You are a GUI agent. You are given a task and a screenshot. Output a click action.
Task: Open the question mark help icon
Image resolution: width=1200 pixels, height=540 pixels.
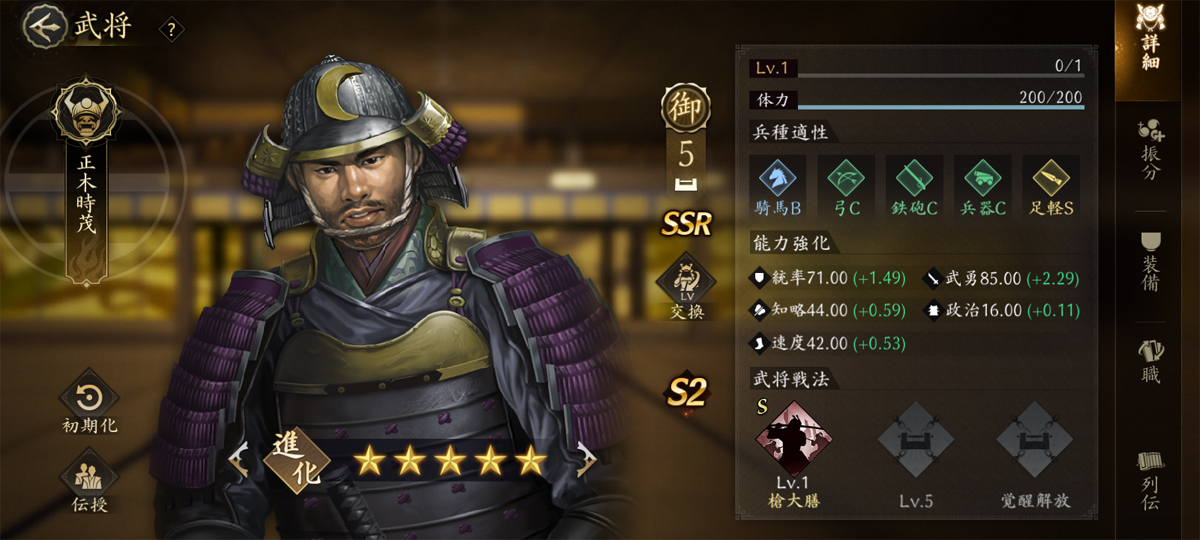pyautogui.click(x=171, y=30)
